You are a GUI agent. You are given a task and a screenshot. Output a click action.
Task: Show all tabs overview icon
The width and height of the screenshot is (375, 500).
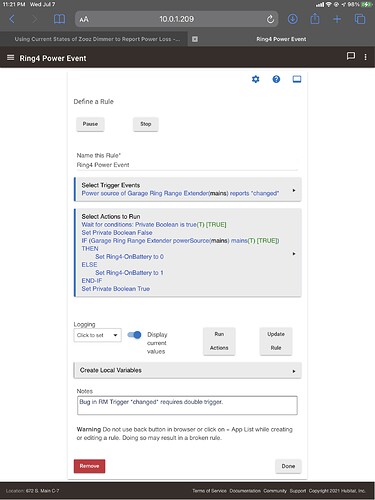point(360,19)
